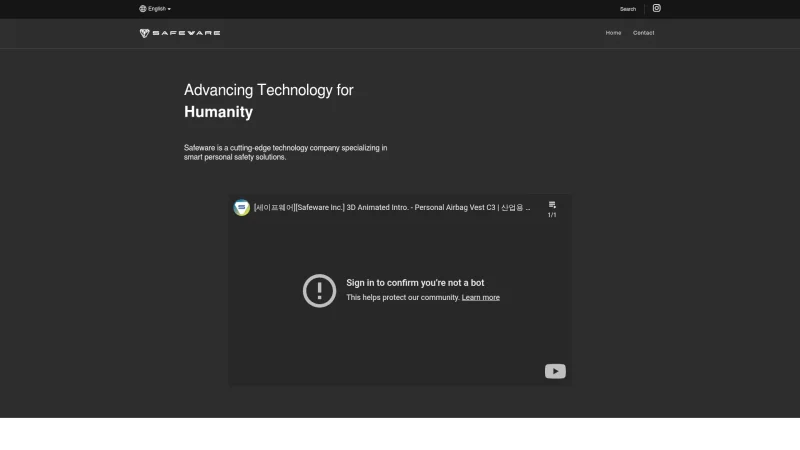Click the Safeware shield logo
The height and width of the screenshot is (450, 800).
(144, 33)
